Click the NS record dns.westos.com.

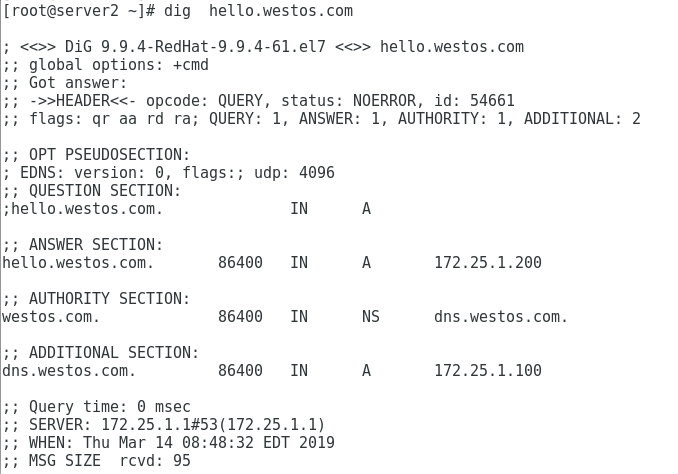[x=501, y=317]
